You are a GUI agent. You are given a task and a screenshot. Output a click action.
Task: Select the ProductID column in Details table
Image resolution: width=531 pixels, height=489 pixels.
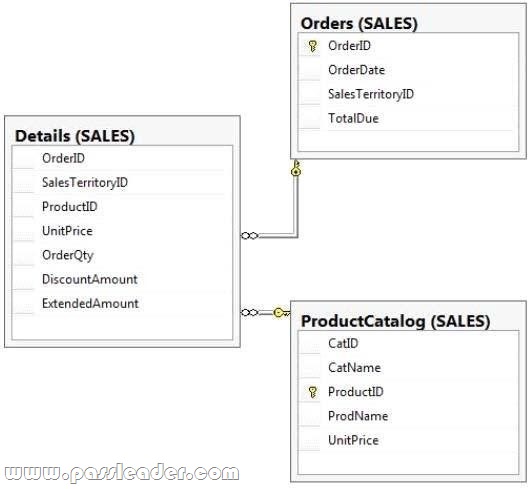(x=122, y=207)
